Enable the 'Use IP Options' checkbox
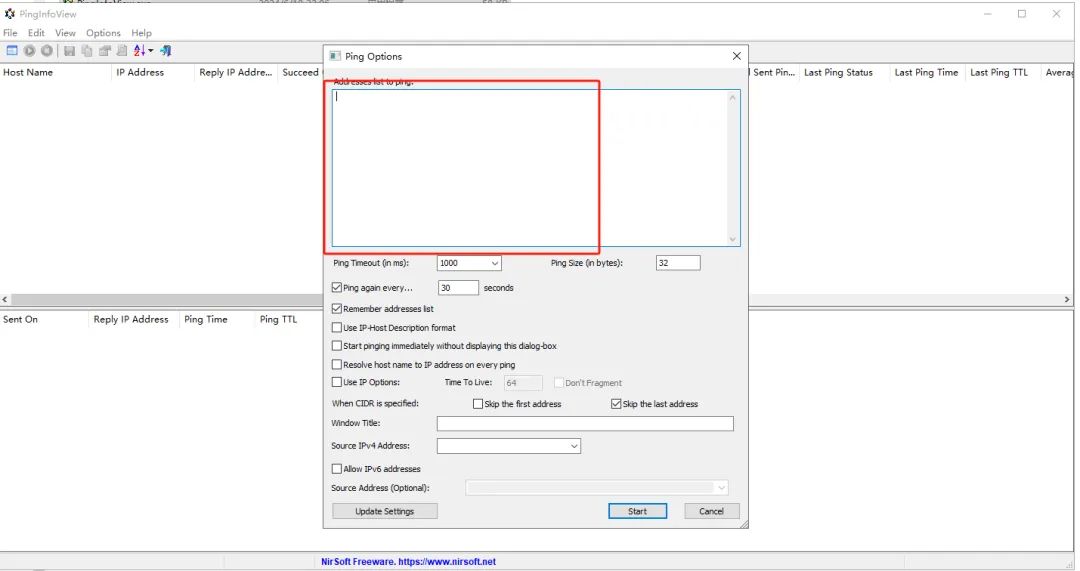The height and width of the screenshot is (571, 1080). 337,382
